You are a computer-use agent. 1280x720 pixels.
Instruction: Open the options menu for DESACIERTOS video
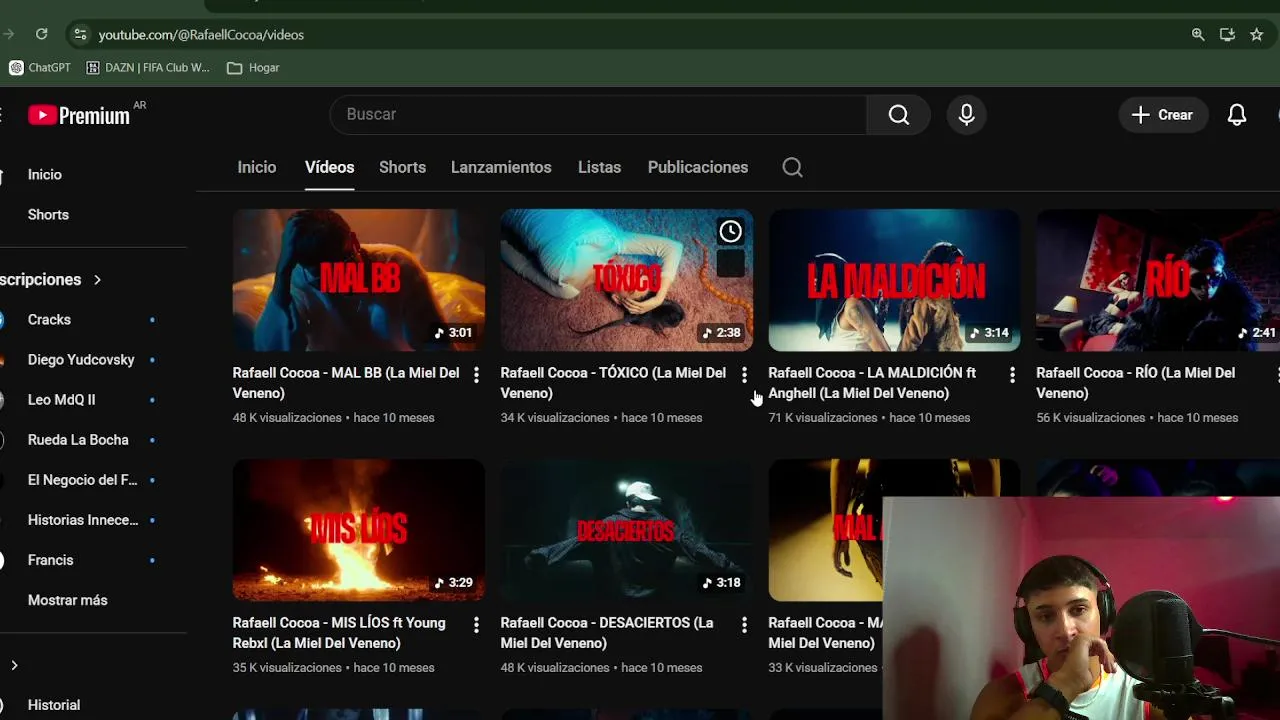(x=744, y=625)
